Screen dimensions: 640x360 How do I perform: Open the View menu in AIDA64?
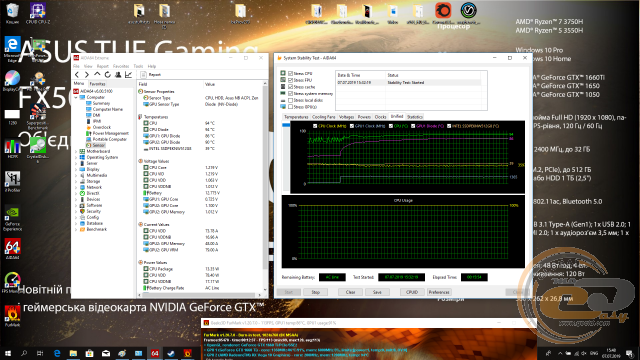88,66
